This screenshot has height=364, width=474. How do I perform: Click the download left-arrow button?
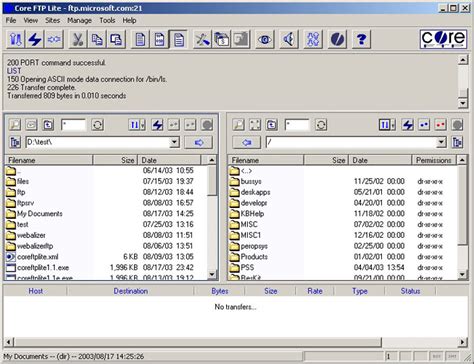pyautogui.click(x=246, y=142)
